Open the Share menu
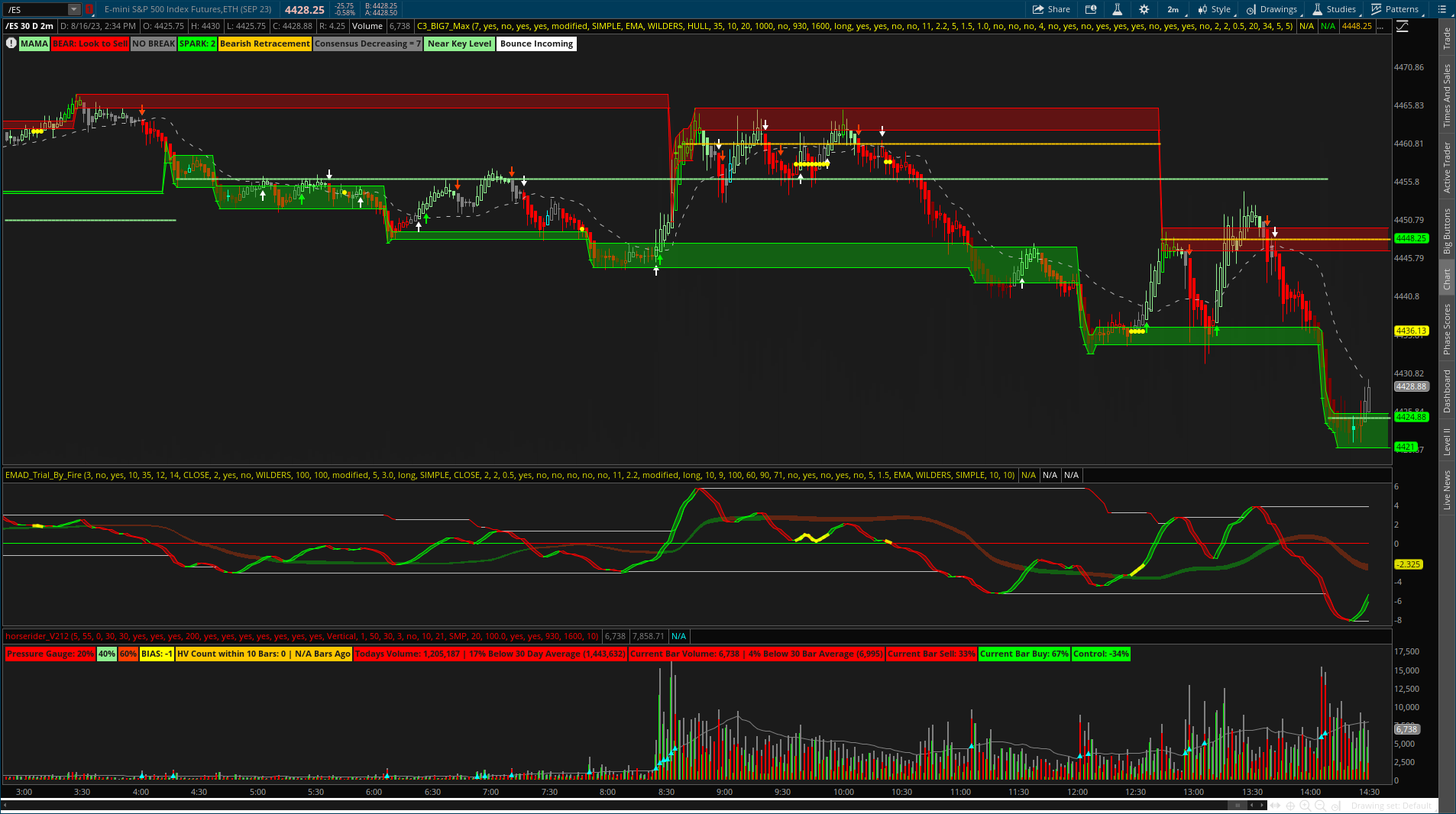Viewport: 1456px width, 814px height. [1051, 9]
